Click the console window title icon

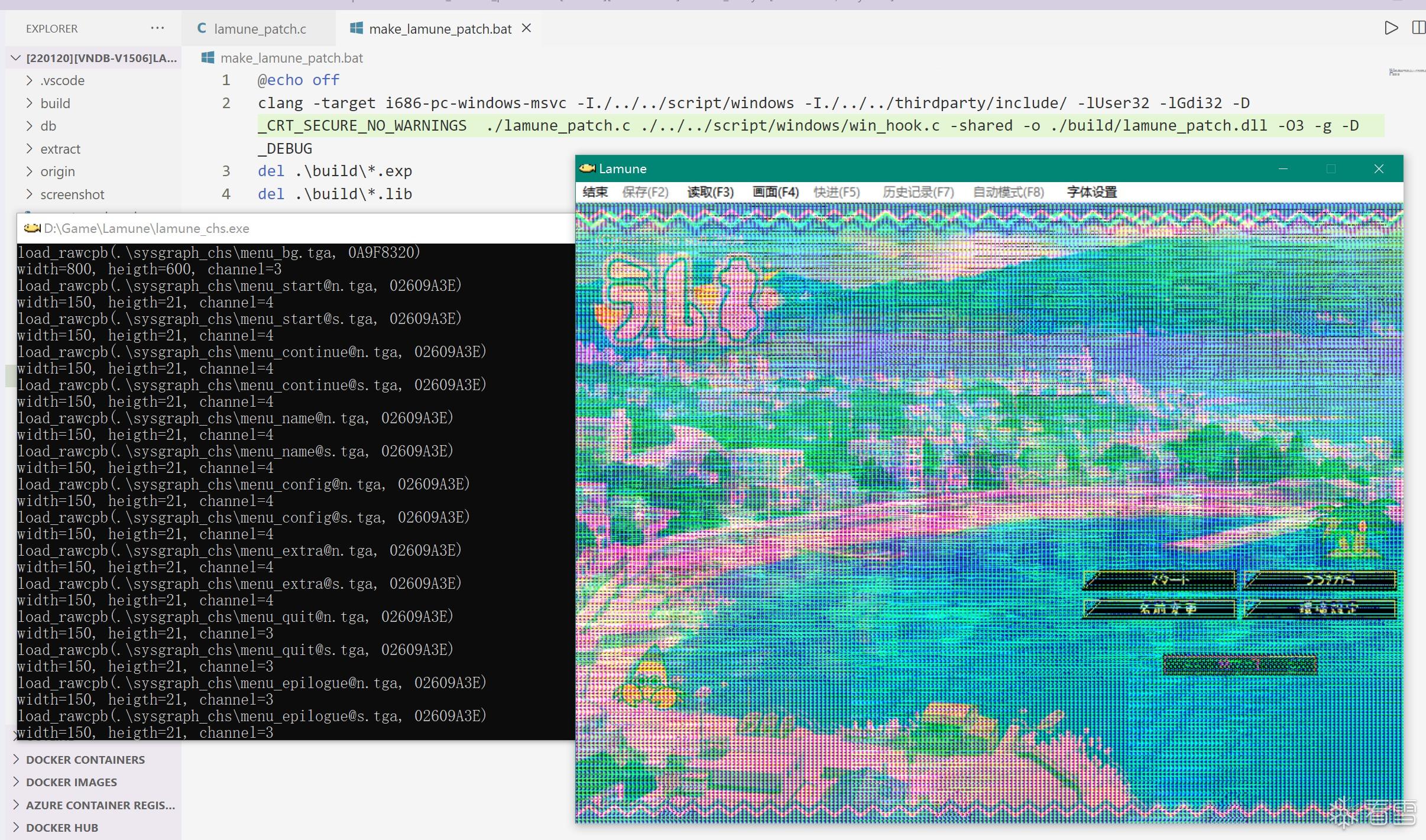pyautogui.click(x=32, y=228)
